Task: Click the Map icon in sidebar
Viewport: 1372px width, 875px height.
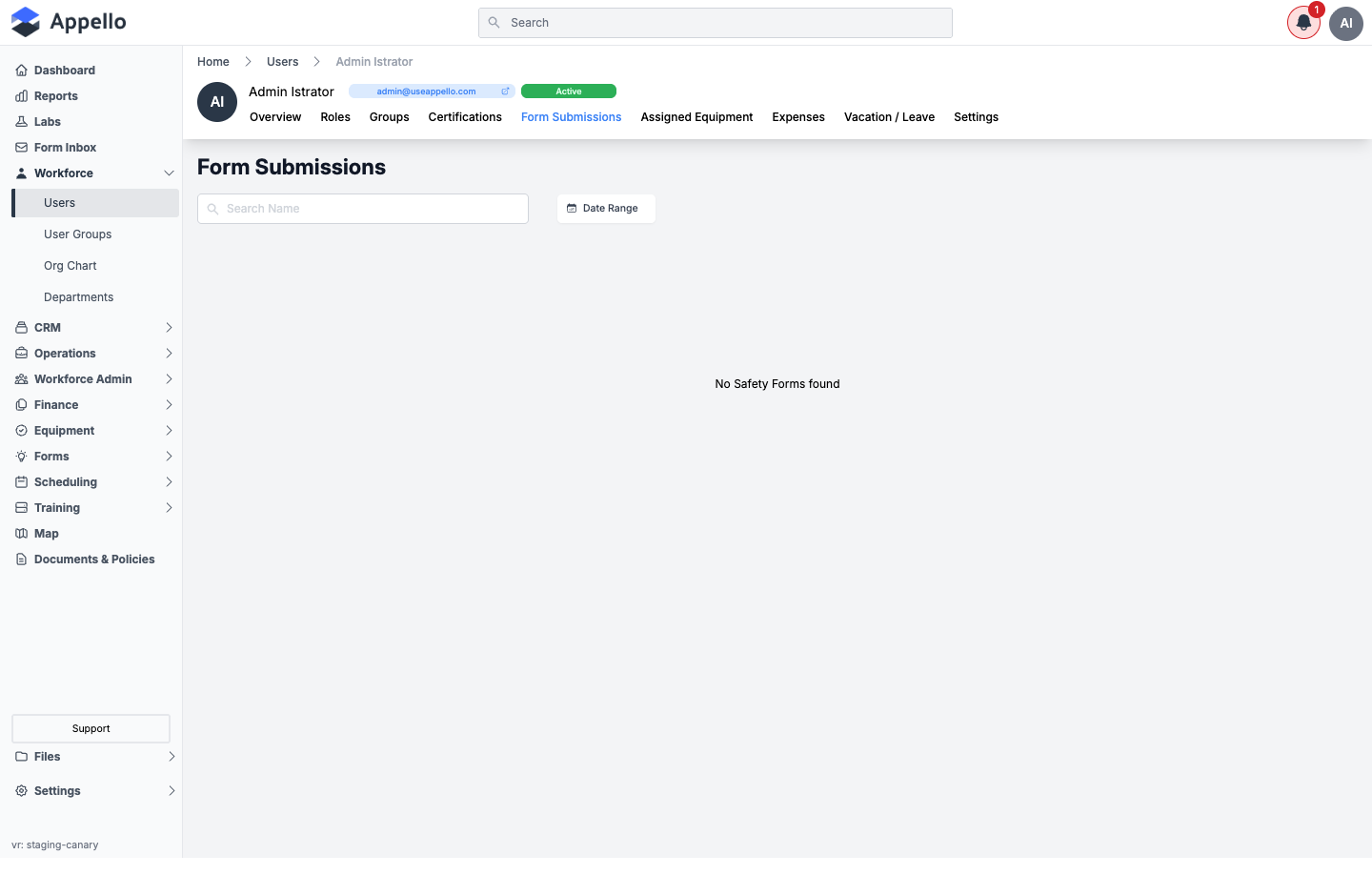Action: (x=21, y=534)
